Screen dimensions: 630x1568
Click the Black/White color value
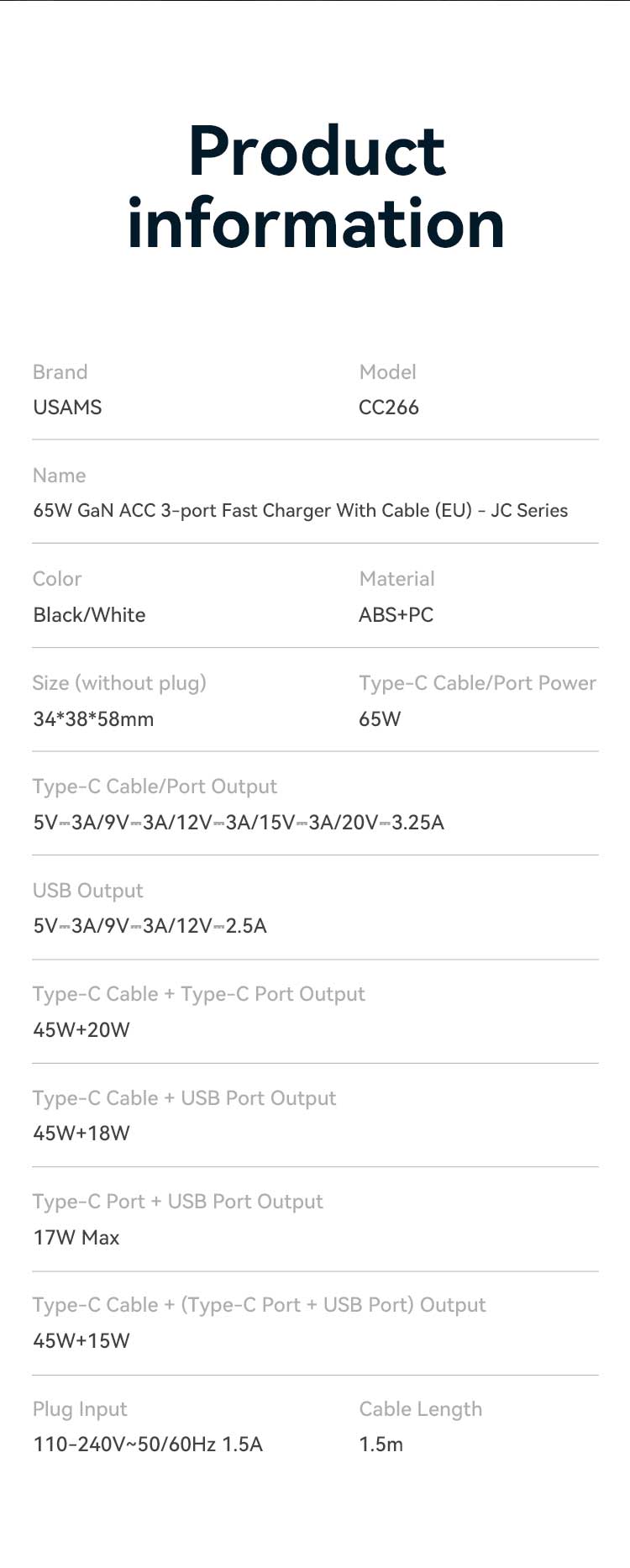[89, 615]
